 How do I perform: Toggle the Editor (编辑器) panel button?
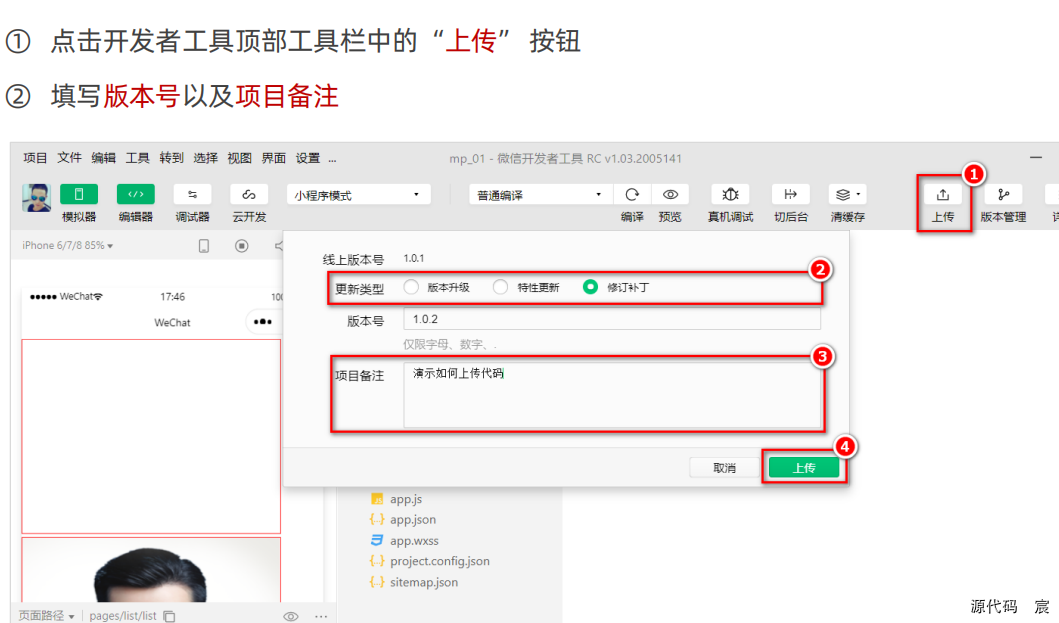pyautogui.click(x=135, y=195)
